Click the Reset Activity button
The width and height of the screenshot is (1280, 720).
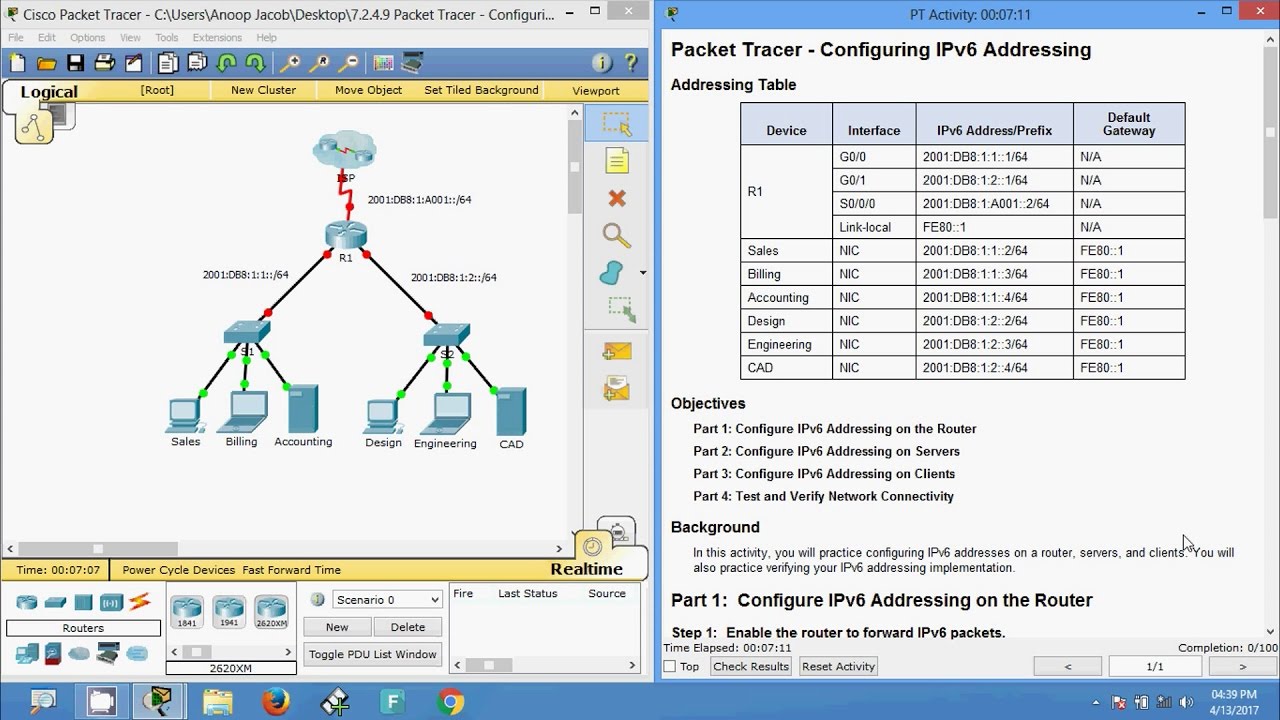838,666
